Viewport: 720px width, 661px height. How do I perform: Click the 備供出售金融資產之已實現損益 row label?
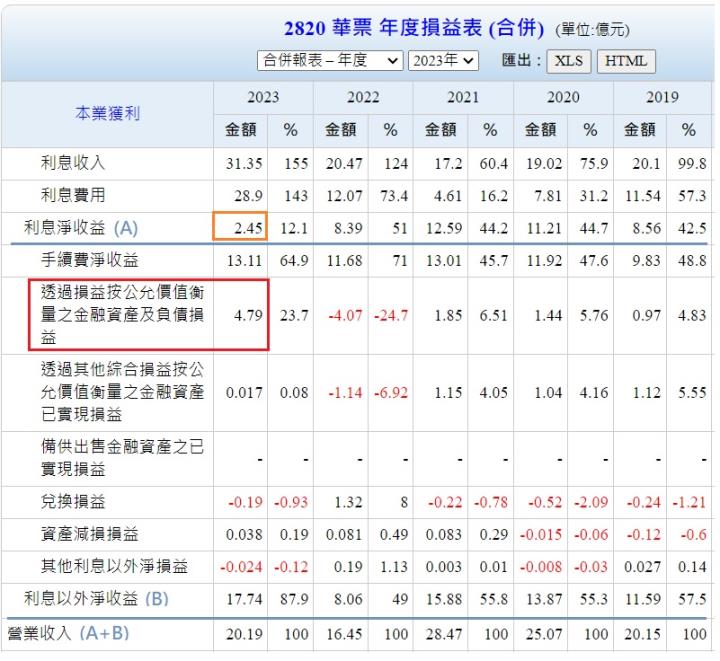click(122, 458)
